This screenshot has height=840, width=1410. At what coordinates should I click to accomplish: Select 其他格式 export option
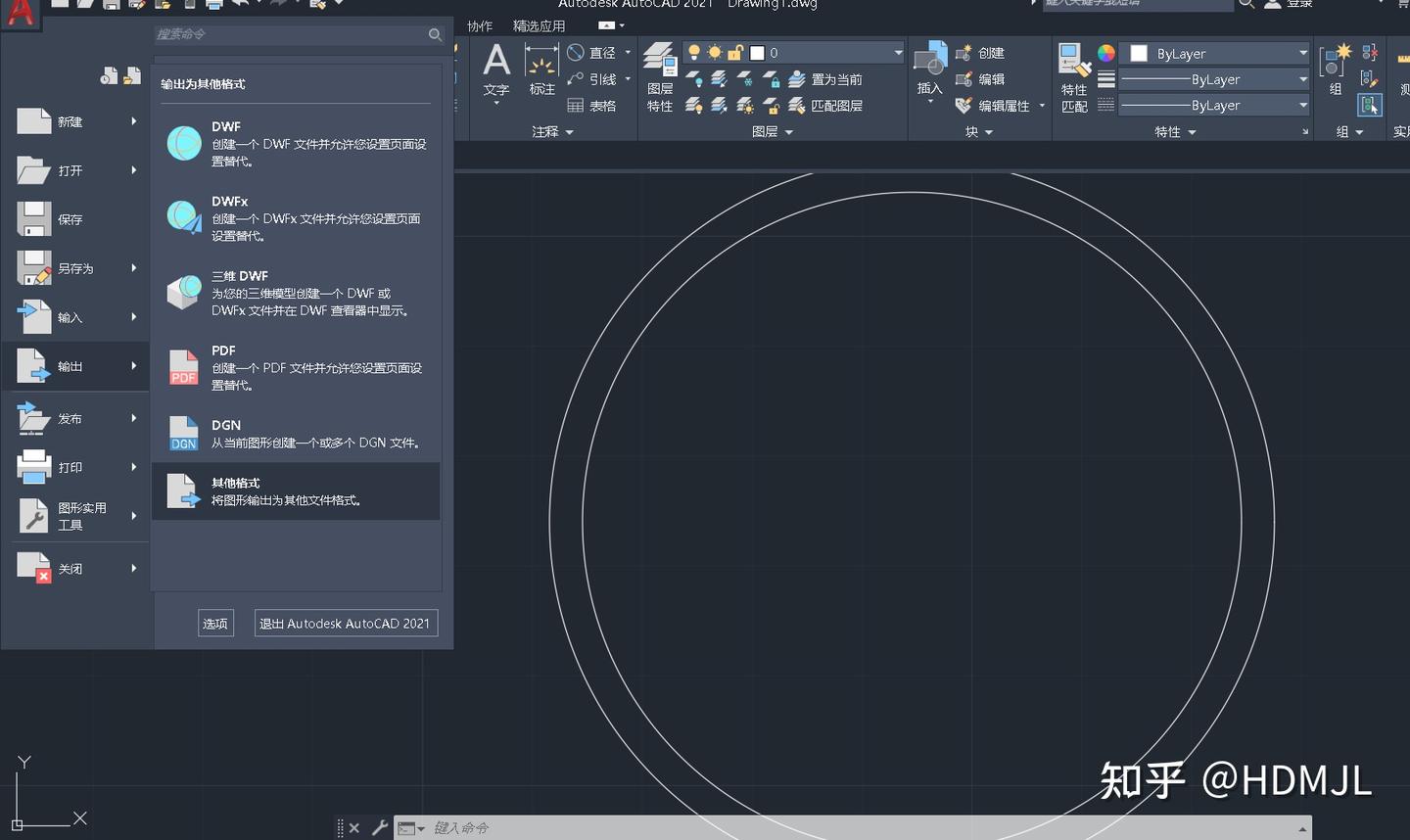click(x=296, y=491)
